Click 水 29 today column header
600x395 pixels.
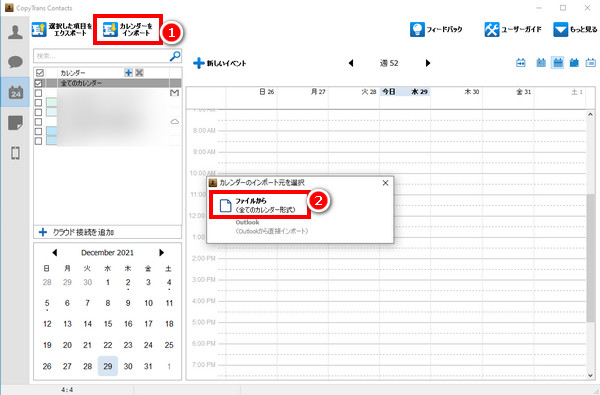click(405, 92)
